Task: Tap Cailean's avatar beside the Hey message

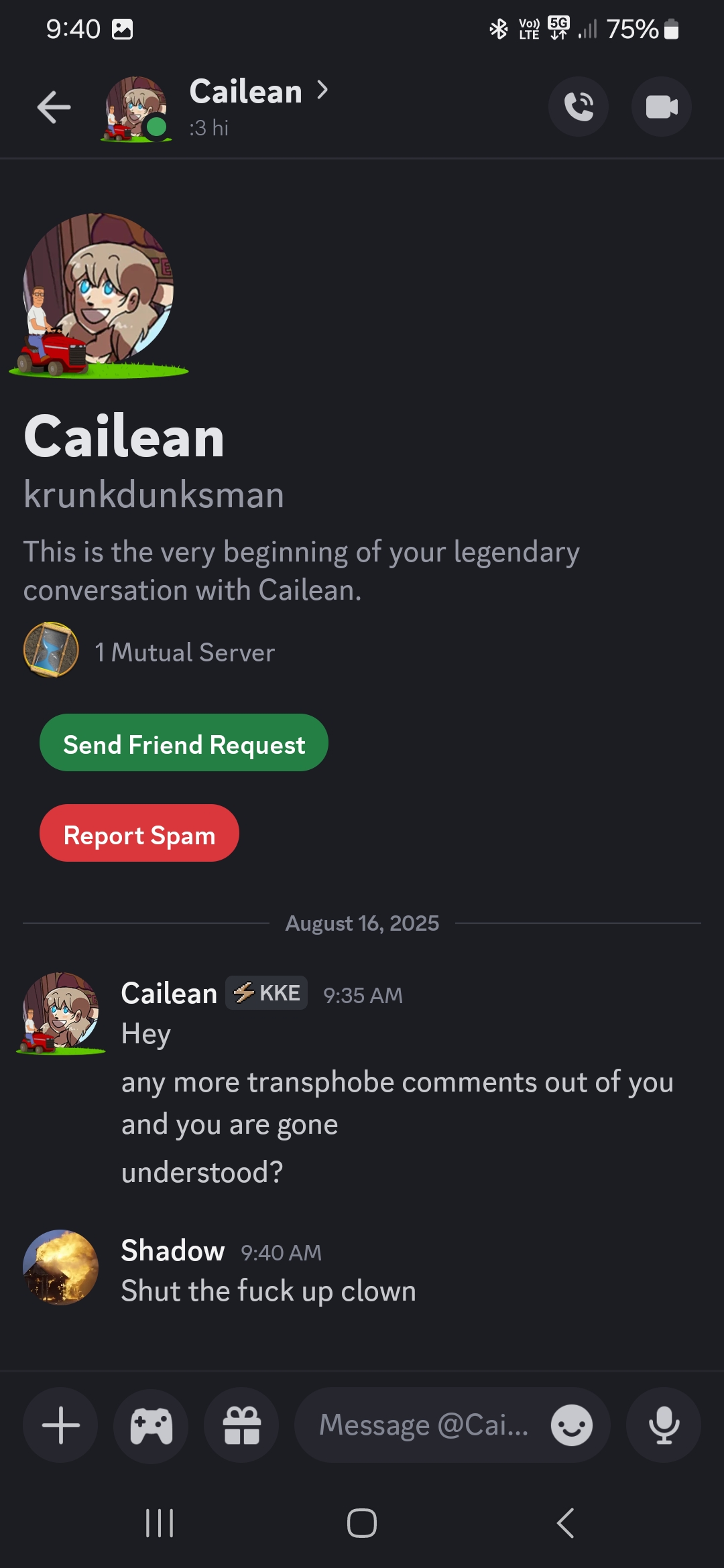Action: click(60, 1012)
